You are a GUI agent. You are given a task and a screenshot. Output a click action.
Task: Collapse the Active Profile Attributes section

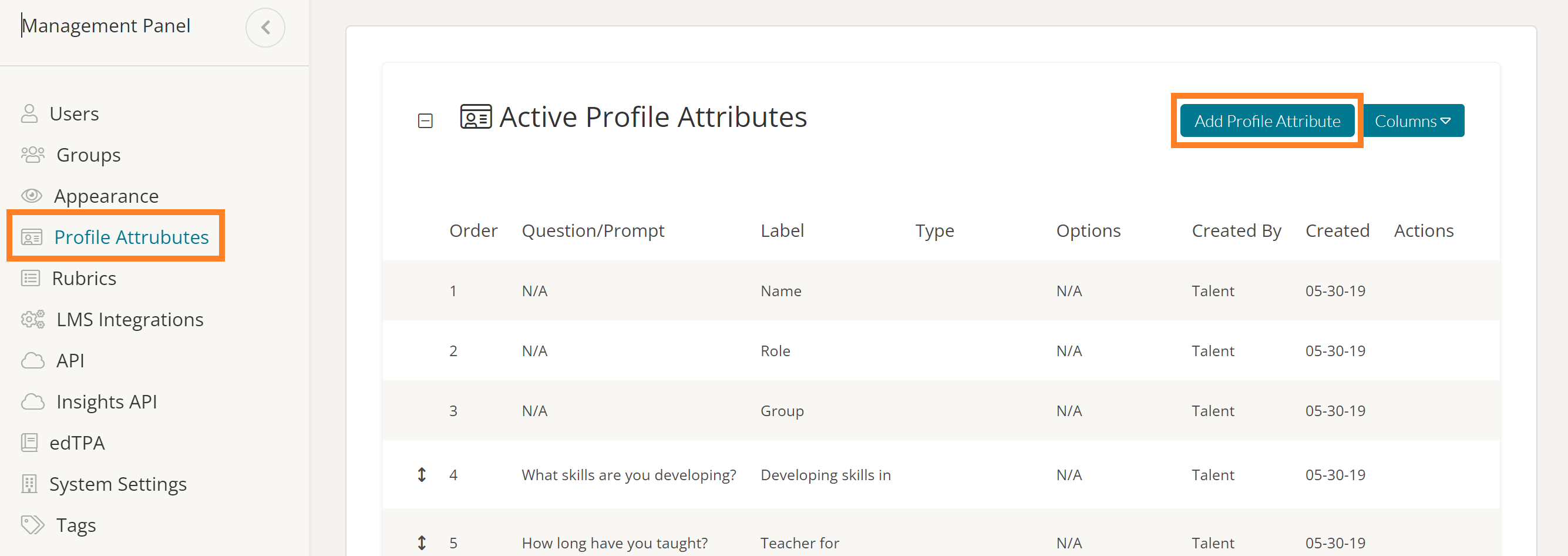(x=426, y=120)
